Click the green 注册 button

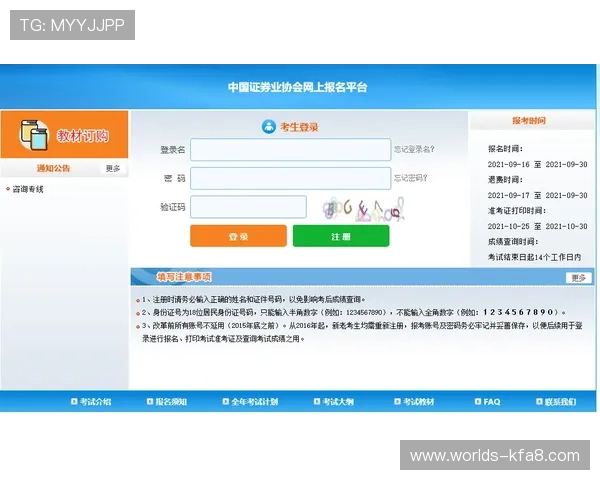click(x=341, y=236)
